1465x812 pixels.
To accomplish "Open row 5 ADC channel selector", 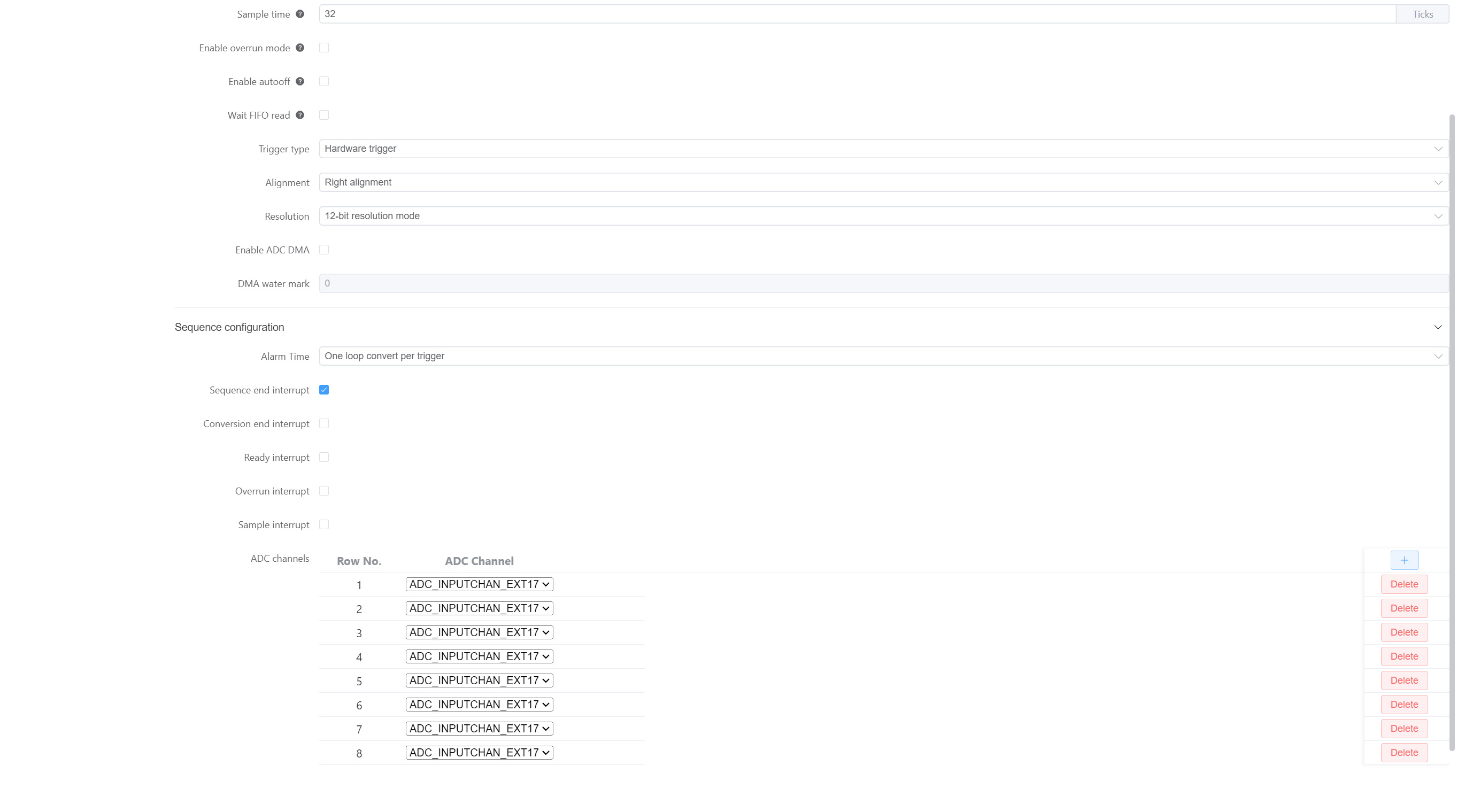I will pyautogui.click(x=479, y=680).
